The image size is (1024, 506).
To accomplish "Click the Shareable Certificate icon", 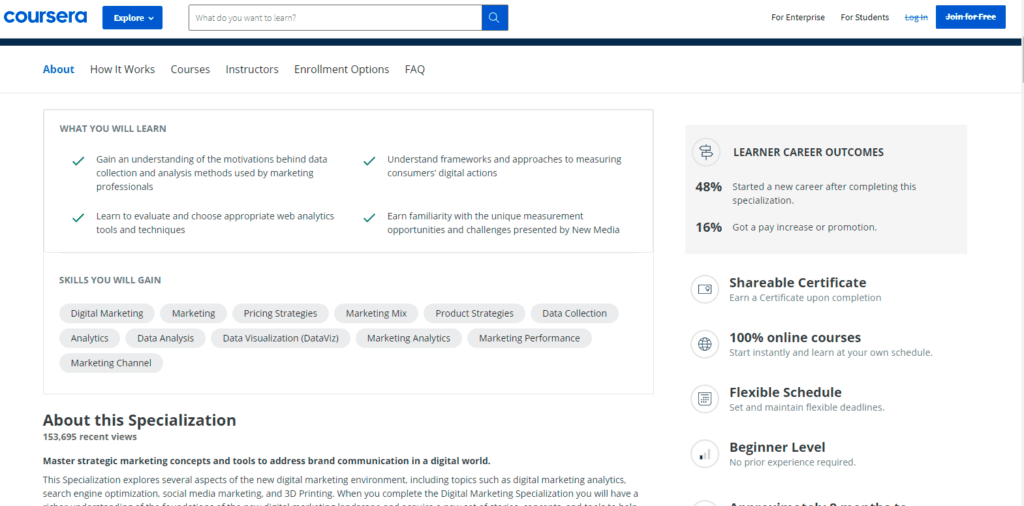I will (x=705, y=290).
